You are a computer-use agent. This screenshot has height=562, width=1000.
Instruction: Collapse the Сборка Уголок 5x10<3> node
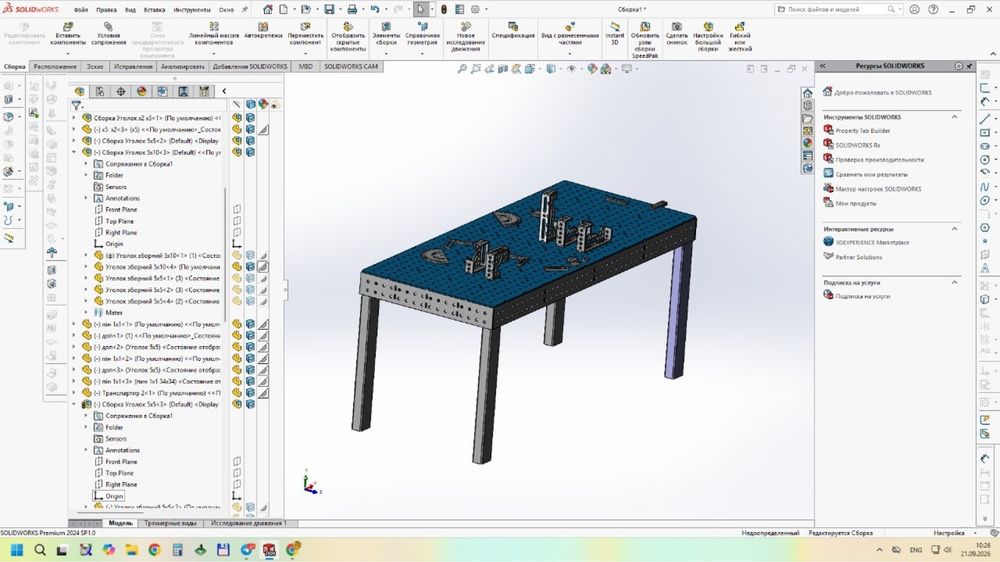pyautogui.click(x=74, y=152)
